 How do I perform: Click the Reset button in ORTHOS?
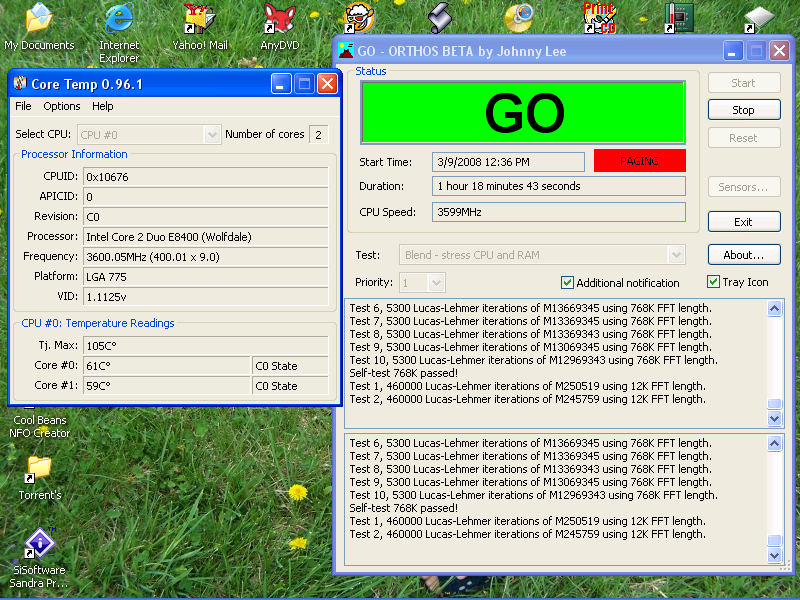coord(744,138)
